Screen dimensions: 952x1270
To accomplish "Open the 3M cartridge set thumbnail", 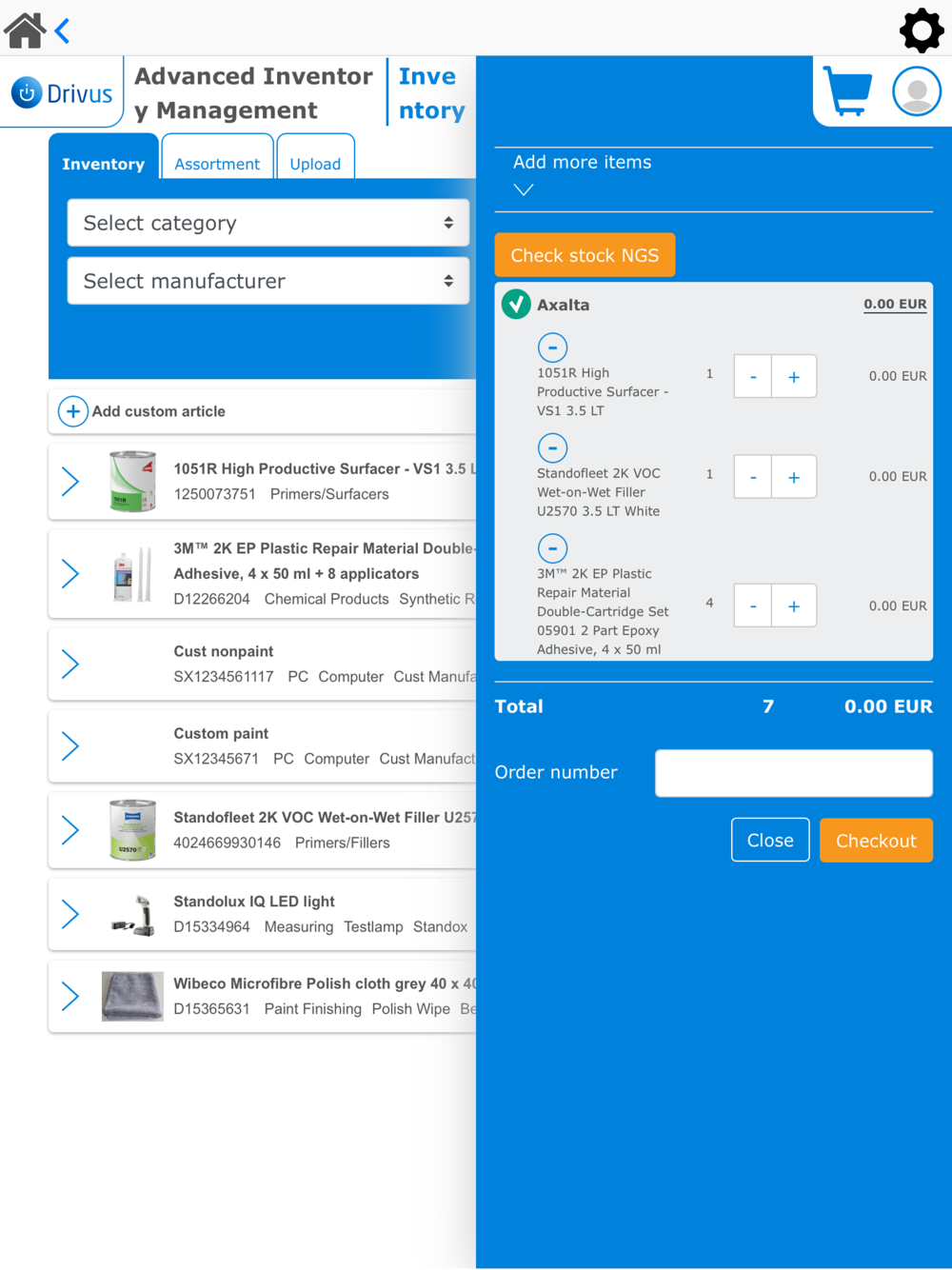I will point(132,574).
